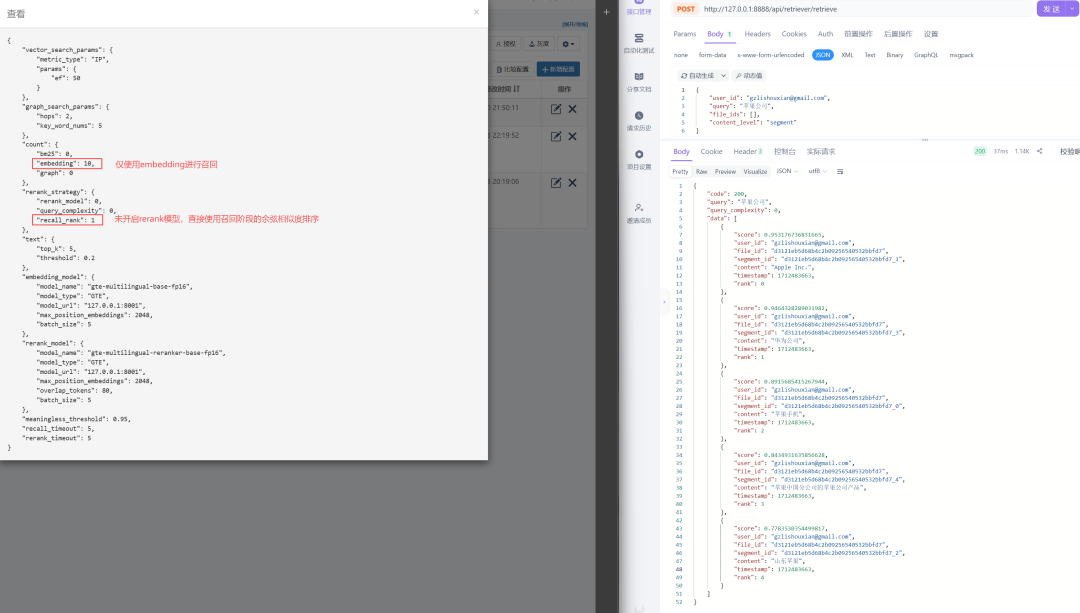Switch to the response Header tab
The image size is (1080, 613).
pyautogui.click(x=747, y=152)
